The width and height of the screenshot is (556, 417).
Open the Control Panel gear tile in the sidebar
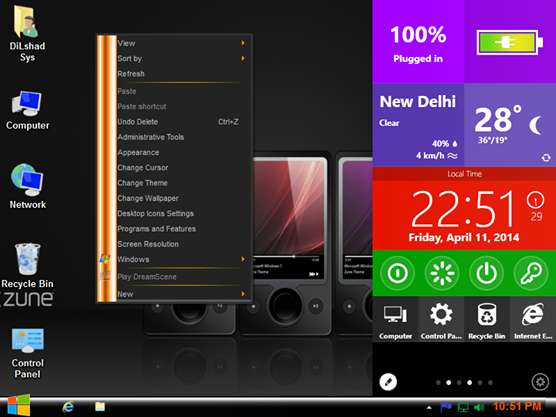coord(441,319)
